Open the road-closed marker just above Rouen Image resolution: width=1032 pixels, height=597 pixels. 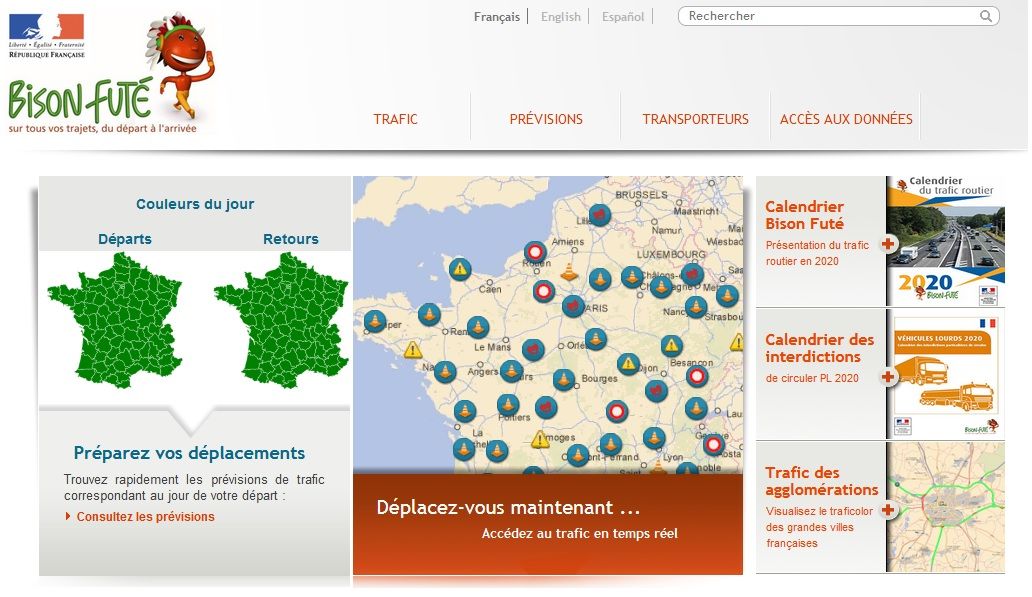(535, 252)
